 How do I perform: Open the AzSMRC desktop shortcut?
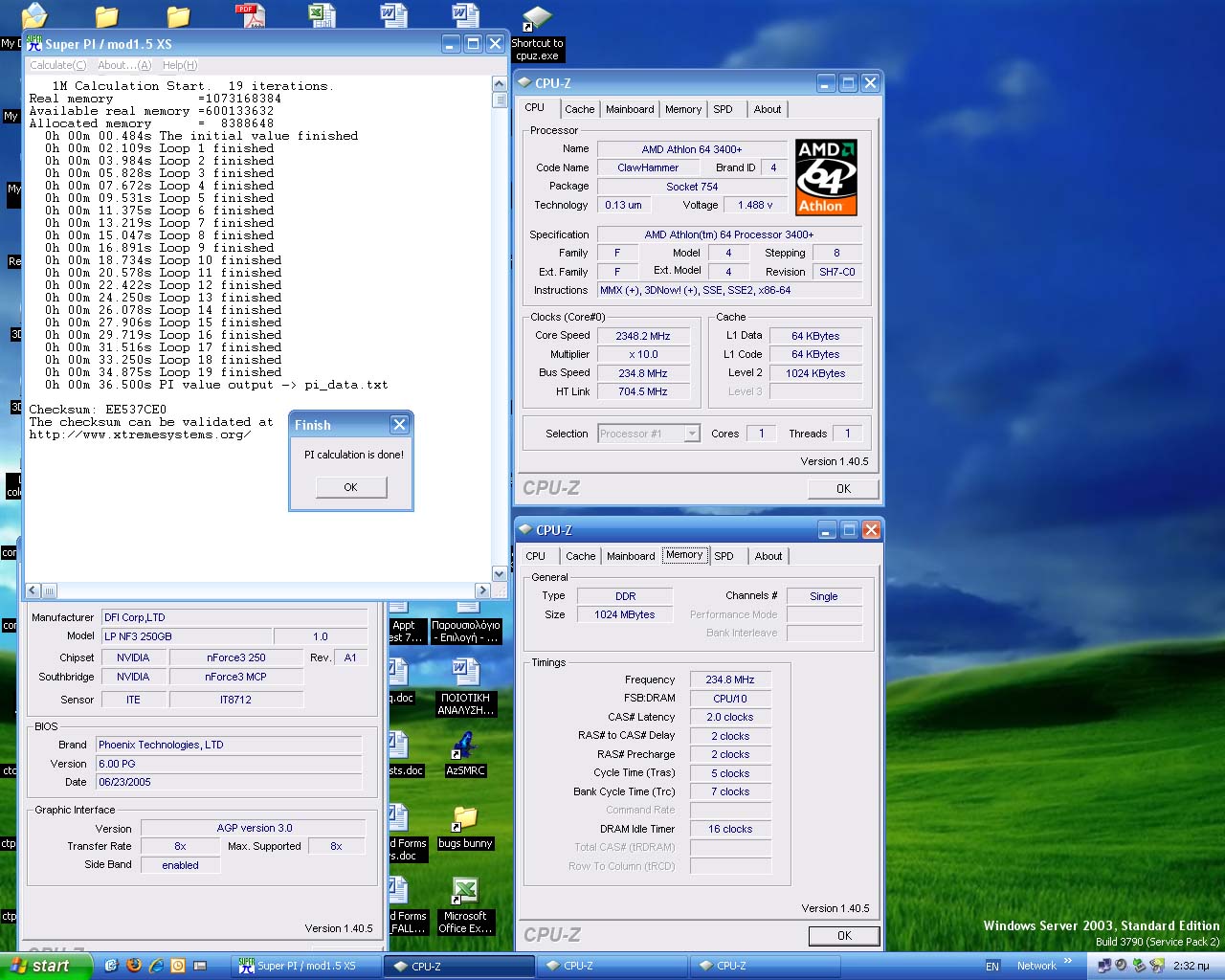[465, 752]
